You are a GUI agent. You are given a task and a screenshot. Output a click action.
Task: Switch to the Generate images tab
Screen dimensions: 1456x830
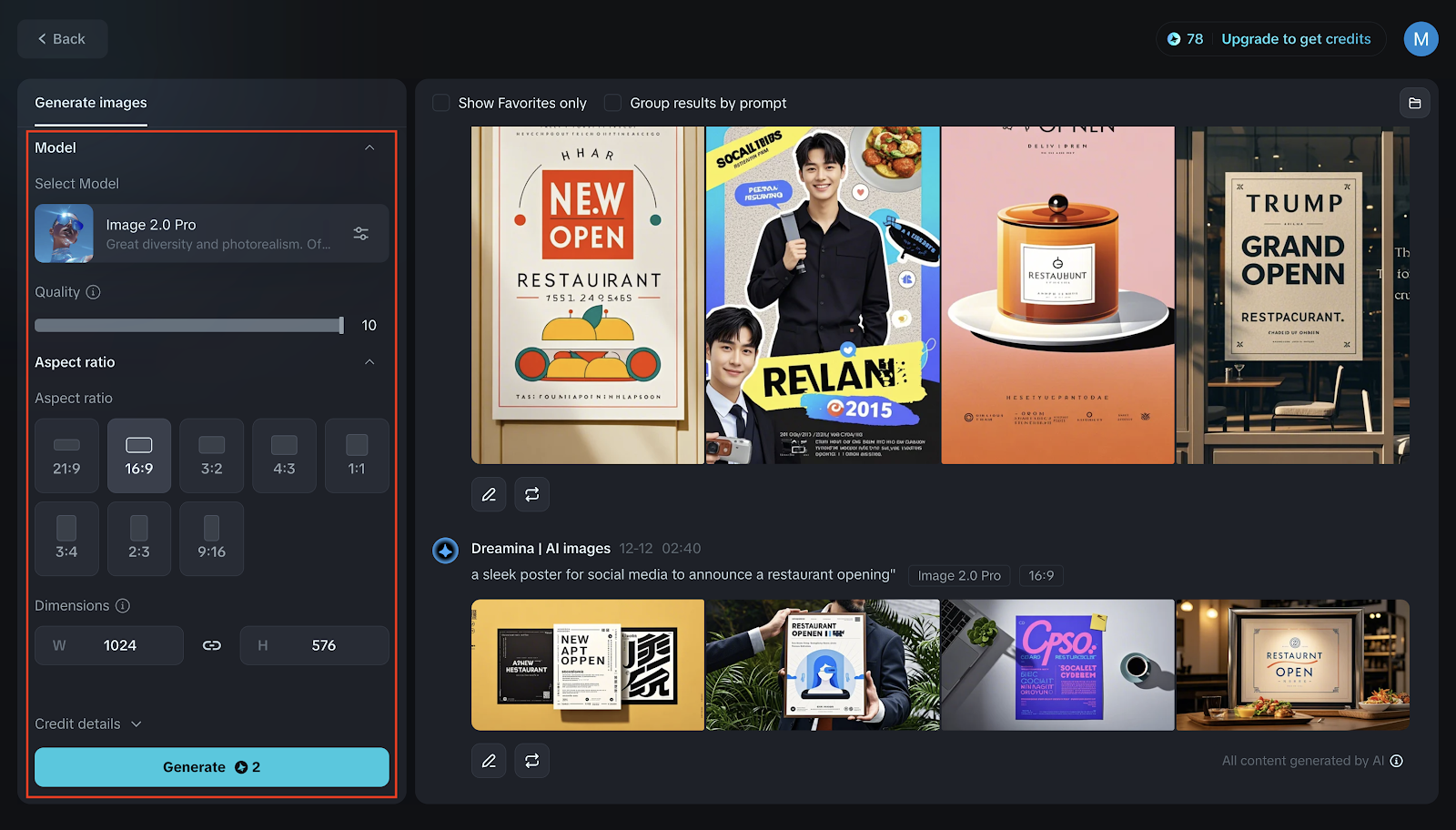[x=91, y=103]
